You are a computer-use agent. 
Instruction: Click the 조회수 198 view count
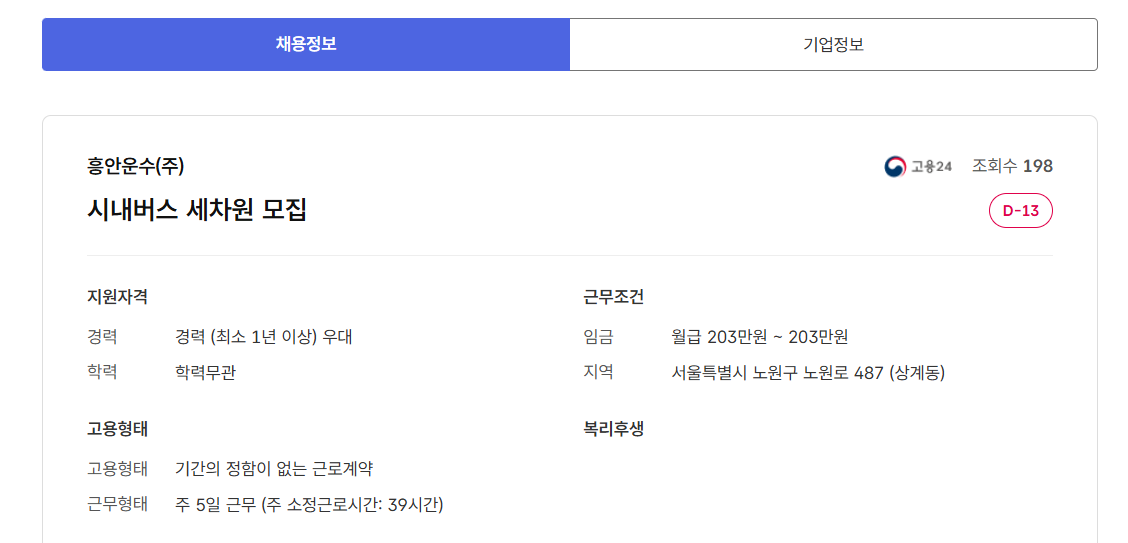click(x=1012, y=166)
